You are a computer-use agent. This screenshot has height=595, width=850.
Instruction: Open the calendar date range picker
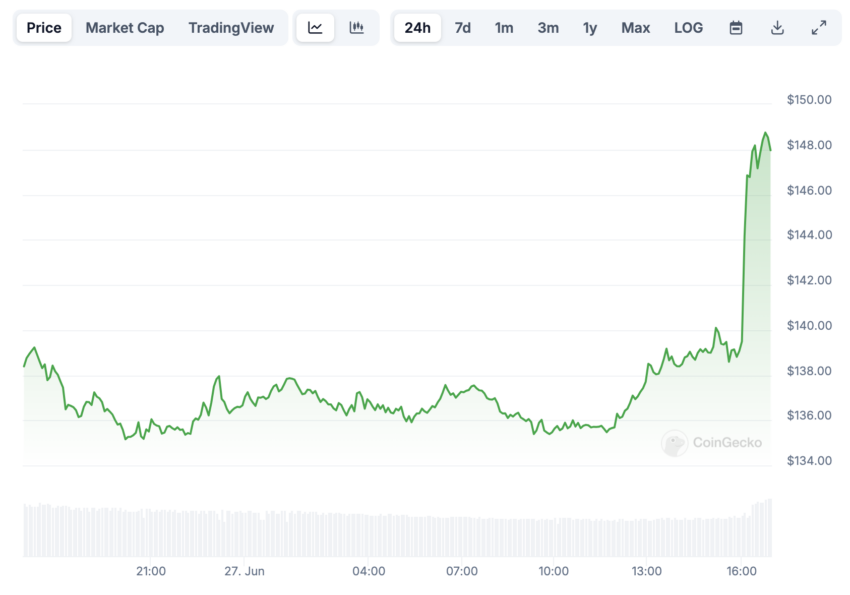736,28
